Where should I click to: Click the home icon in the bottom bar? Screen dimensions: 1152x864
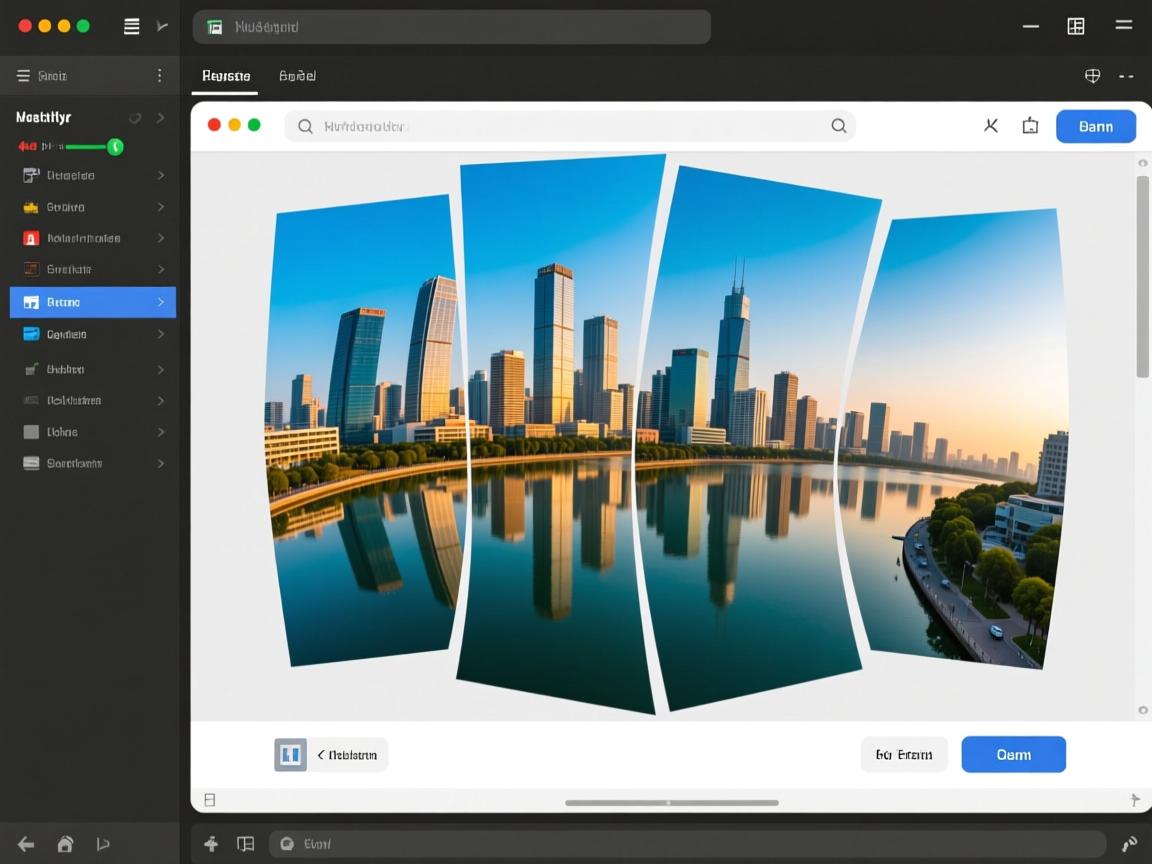click(x=65, y=844)
